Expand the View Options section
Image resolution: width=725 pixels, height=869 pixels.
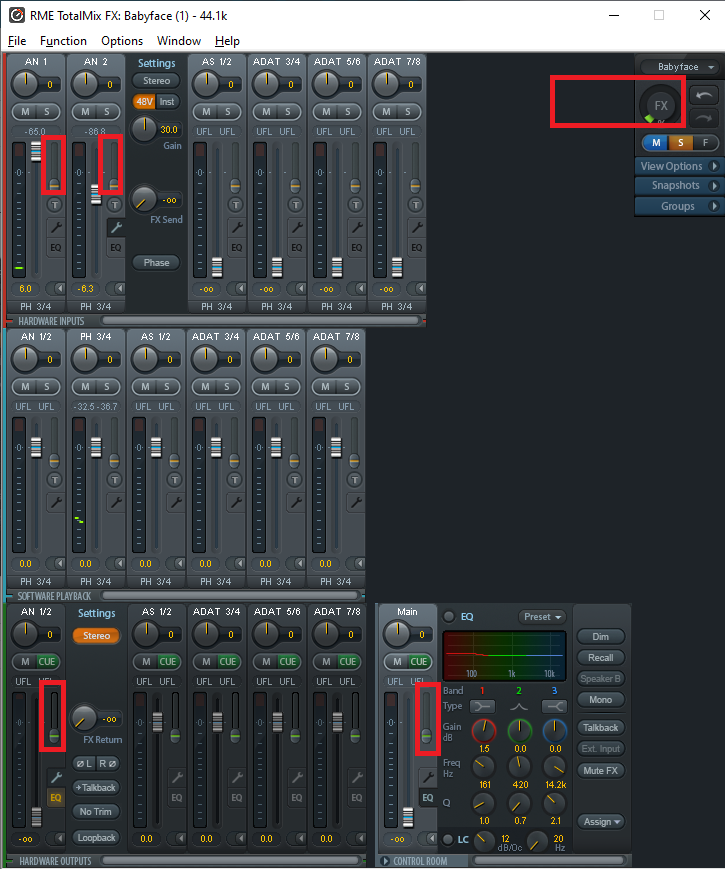678,166
